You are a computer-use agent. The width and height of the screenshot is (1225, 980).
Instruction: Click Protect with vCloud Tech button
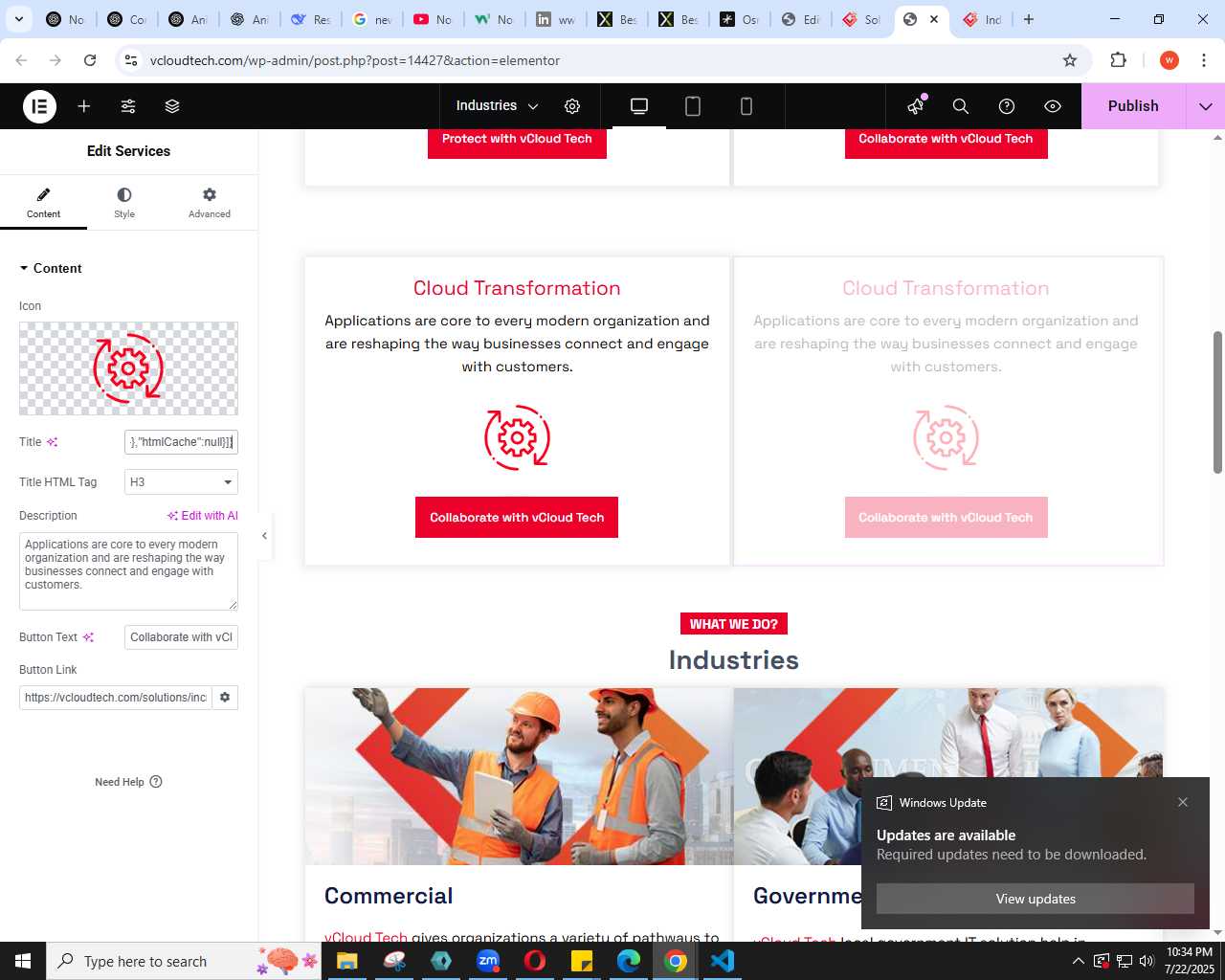[x=517, y=142]
